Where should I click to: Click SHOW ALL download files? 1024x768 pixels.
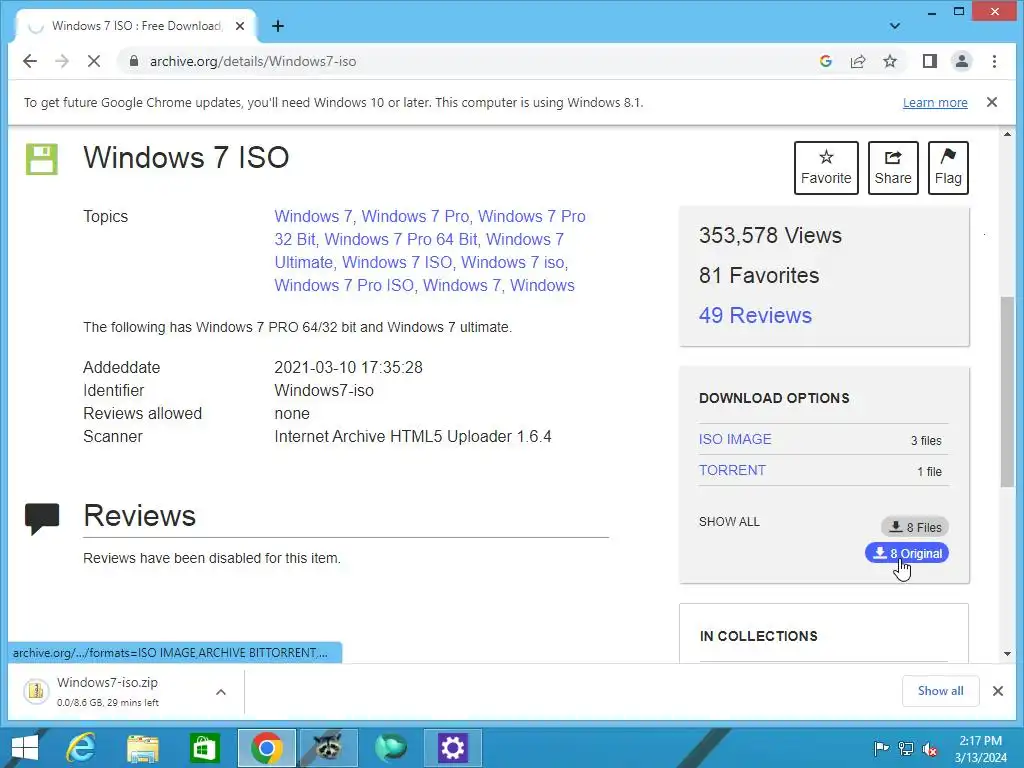[x=729, y=522]
